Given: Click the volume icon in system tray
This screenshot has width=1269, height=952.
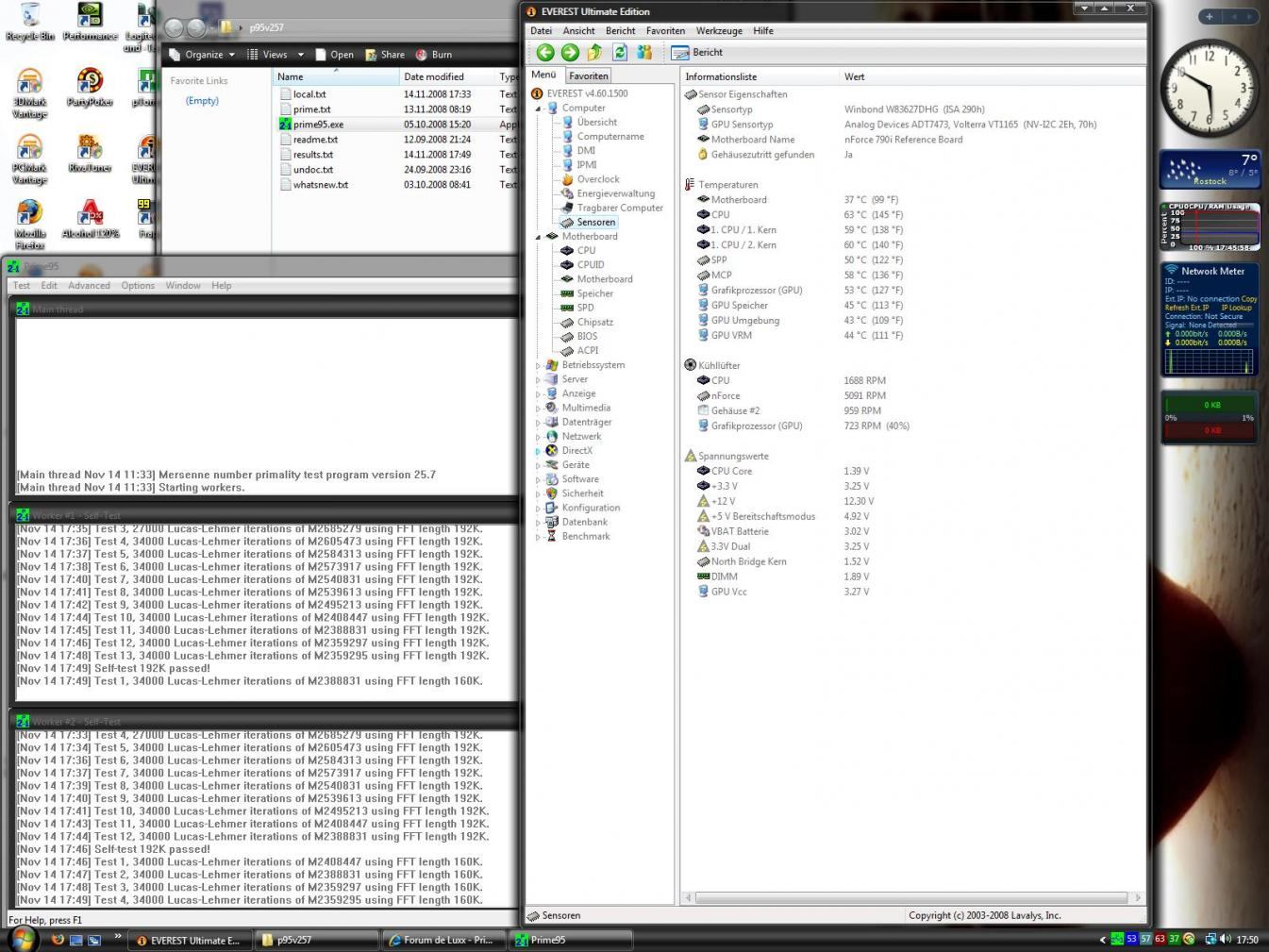Looking at the screenshot, I should pyautogui.click(x=1225, y=940).
